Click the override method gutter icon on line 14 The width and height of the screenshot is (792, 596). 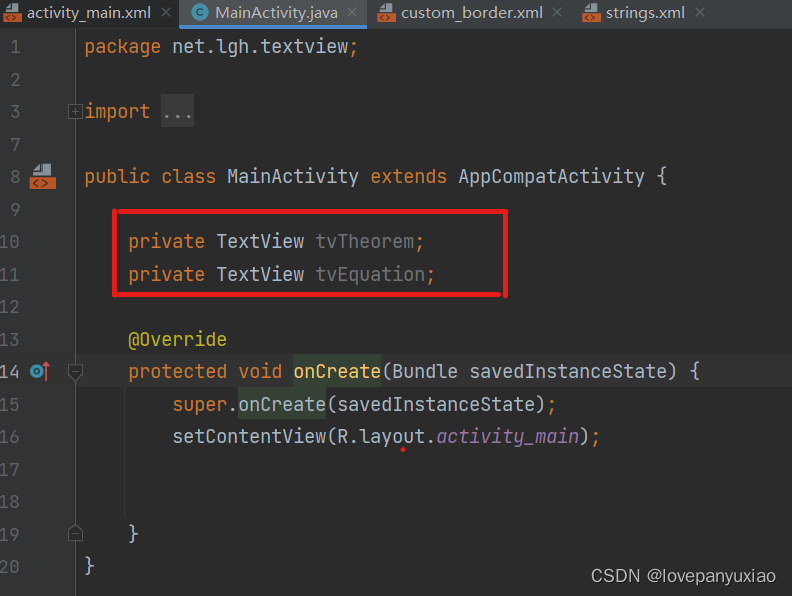[x=40, y=372]
